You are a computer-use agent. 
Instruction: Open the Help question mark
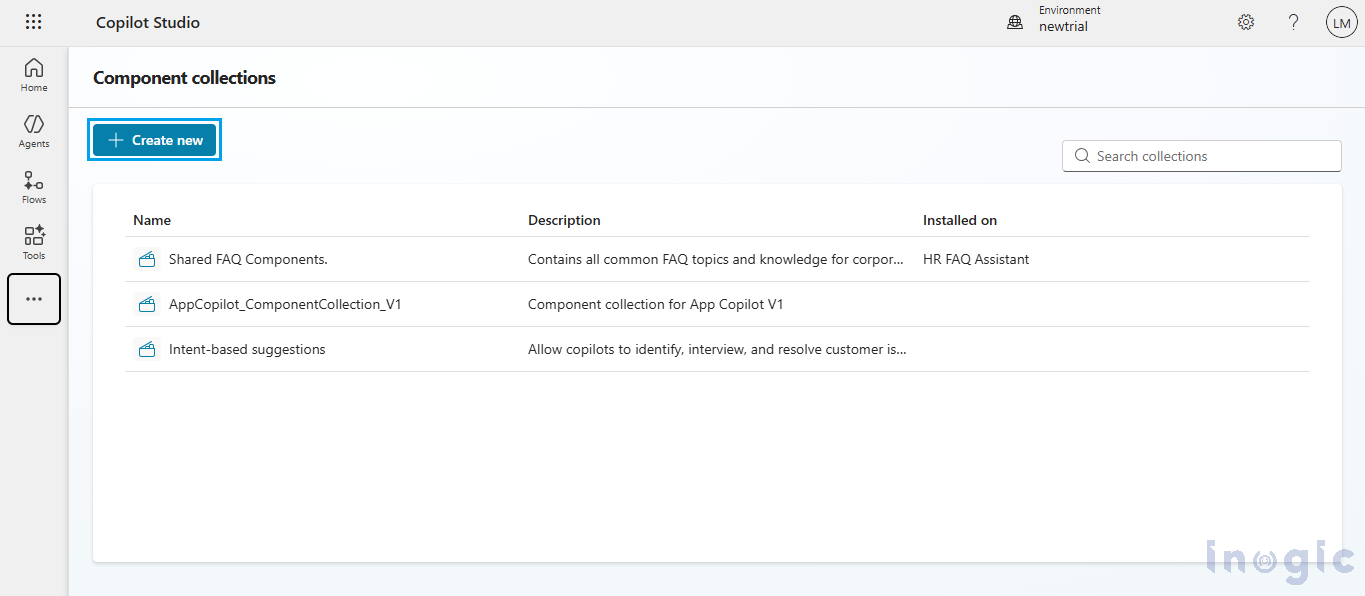point(1293,21)
